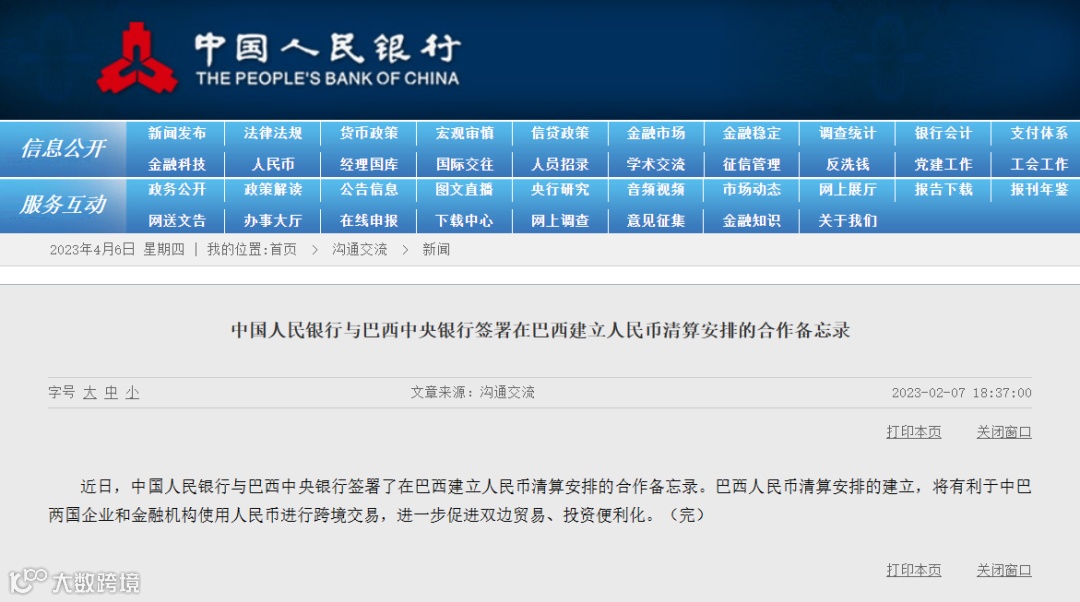Click the lower 关闭窗口 link
1080x602 pixels.
(1004, 570)
